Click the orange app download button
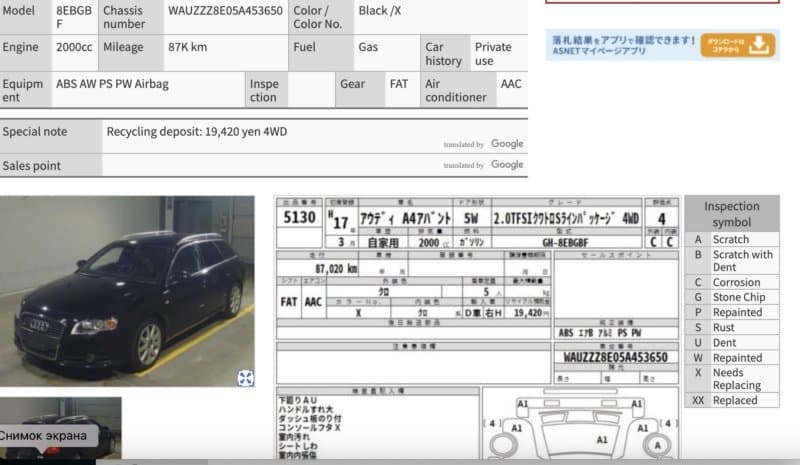The image size is (800, 465). (x=737, y=45)
